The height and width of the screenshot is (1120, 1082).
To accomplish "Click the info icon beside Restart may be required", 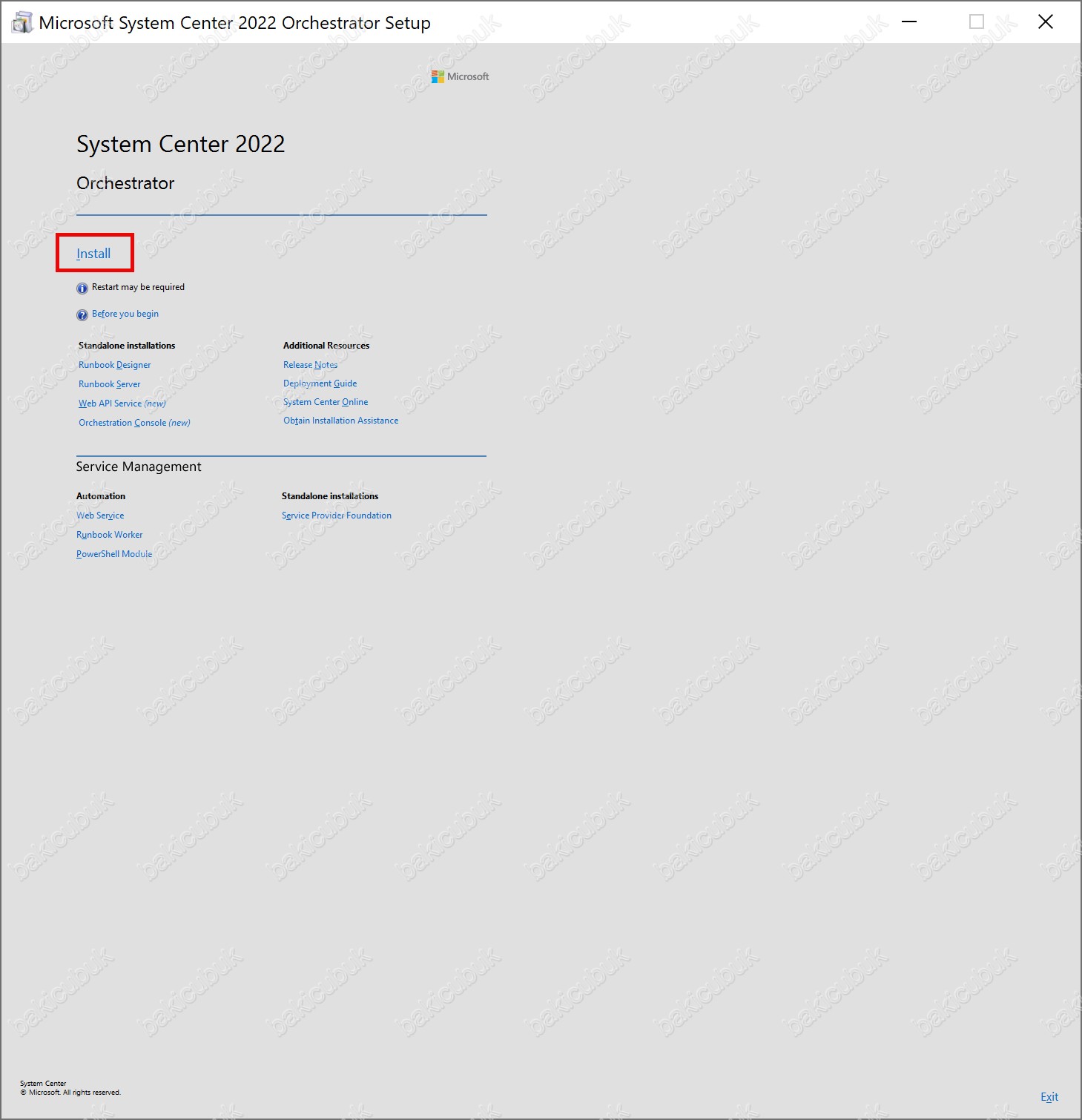I will pos(82,288).
